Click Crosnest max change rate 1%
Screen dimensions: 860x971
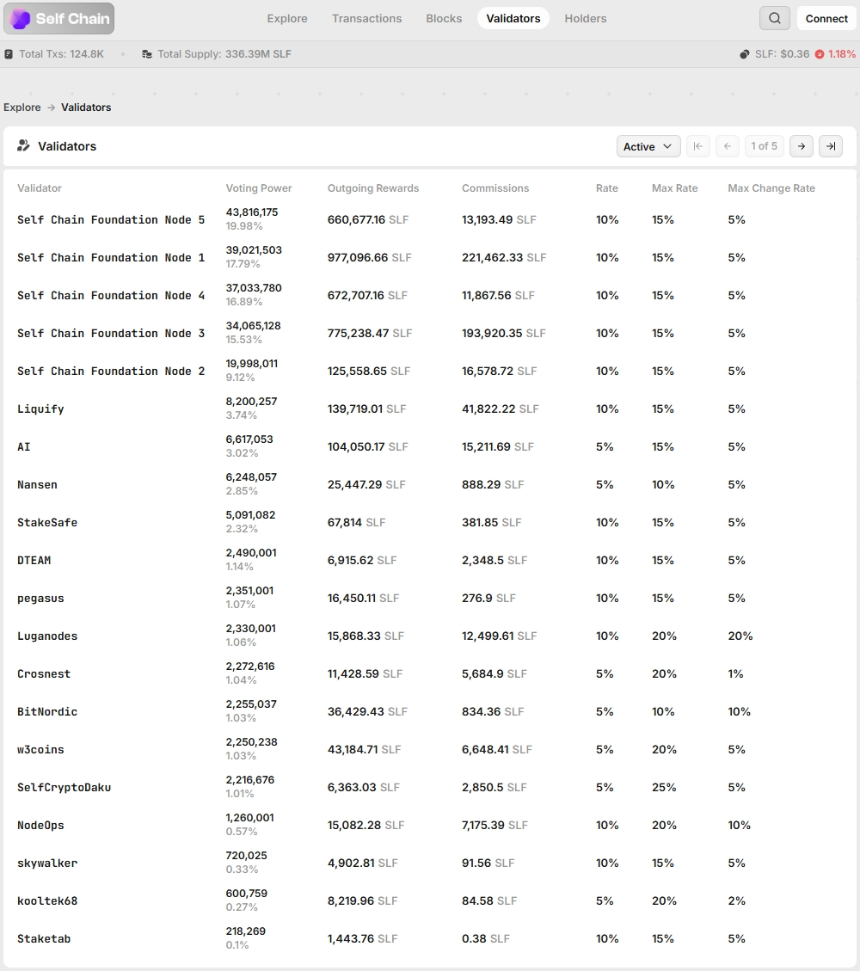pyautogui.click(x=736, y=674)
